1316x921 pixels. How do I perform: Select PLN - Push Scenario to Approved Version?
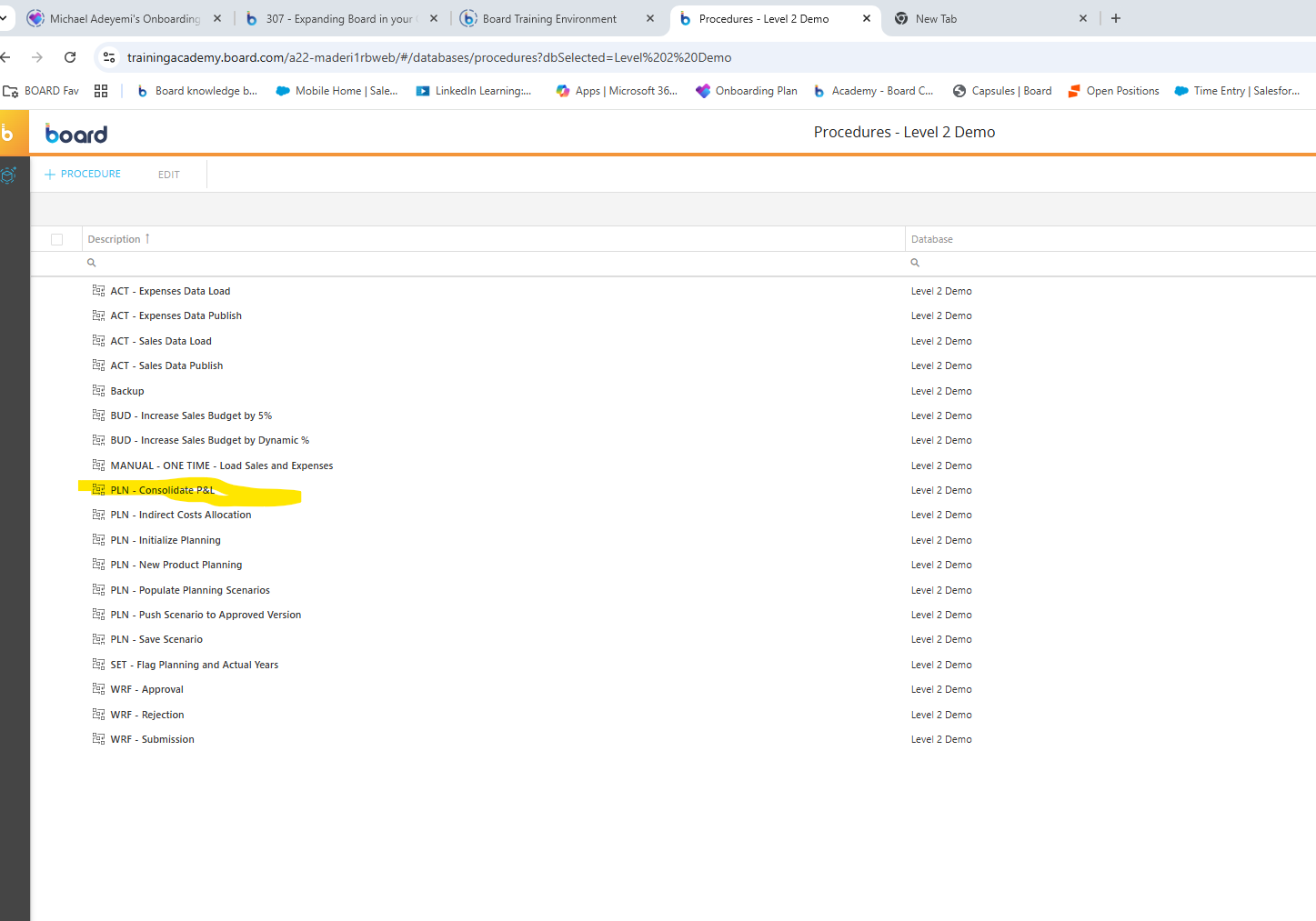pyautogui.click(x=206, y=615)
